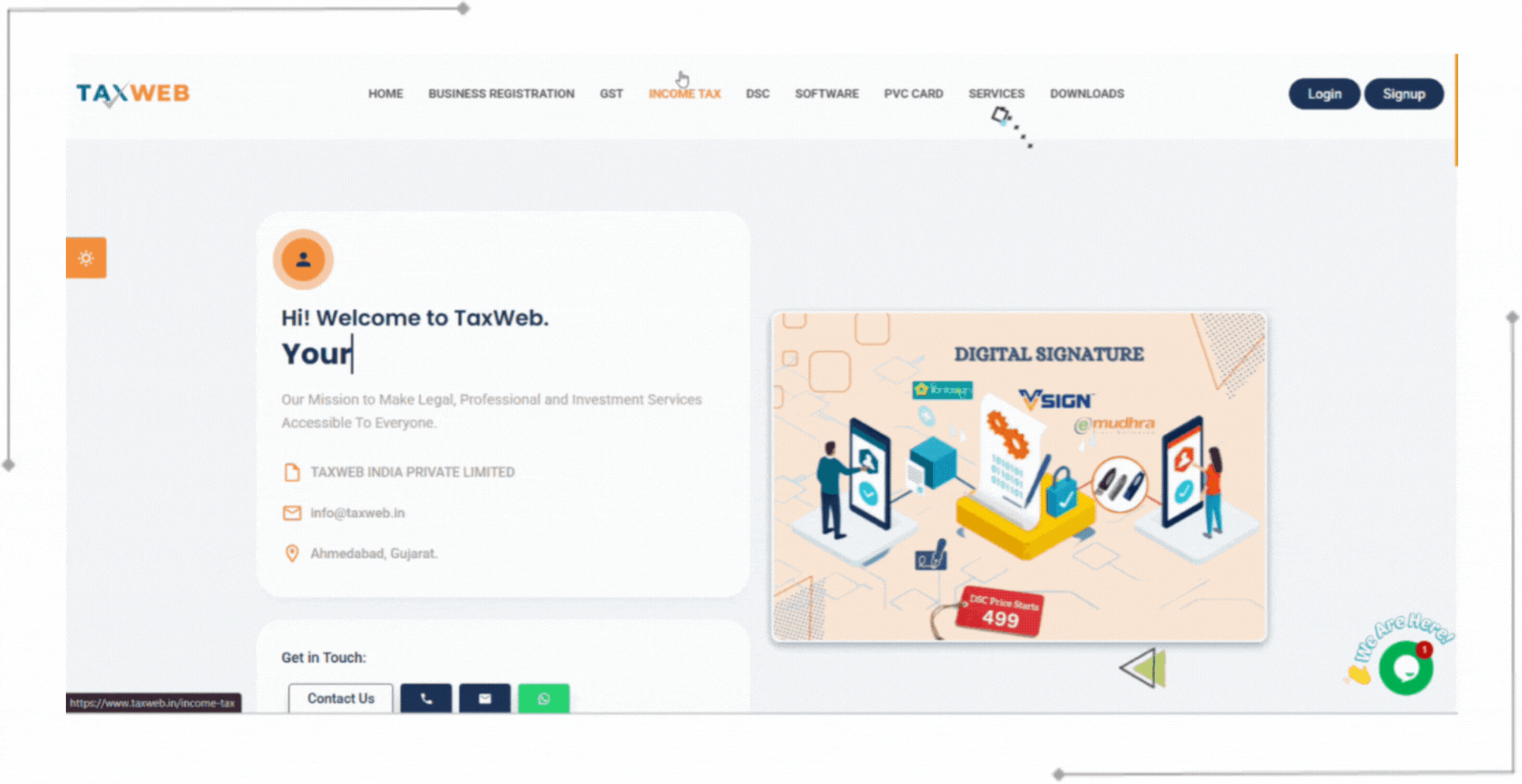The height and width of the screenshot is (784, 1522).
Task: Go to the INCOME TAX page
Action: click(684, 94)
